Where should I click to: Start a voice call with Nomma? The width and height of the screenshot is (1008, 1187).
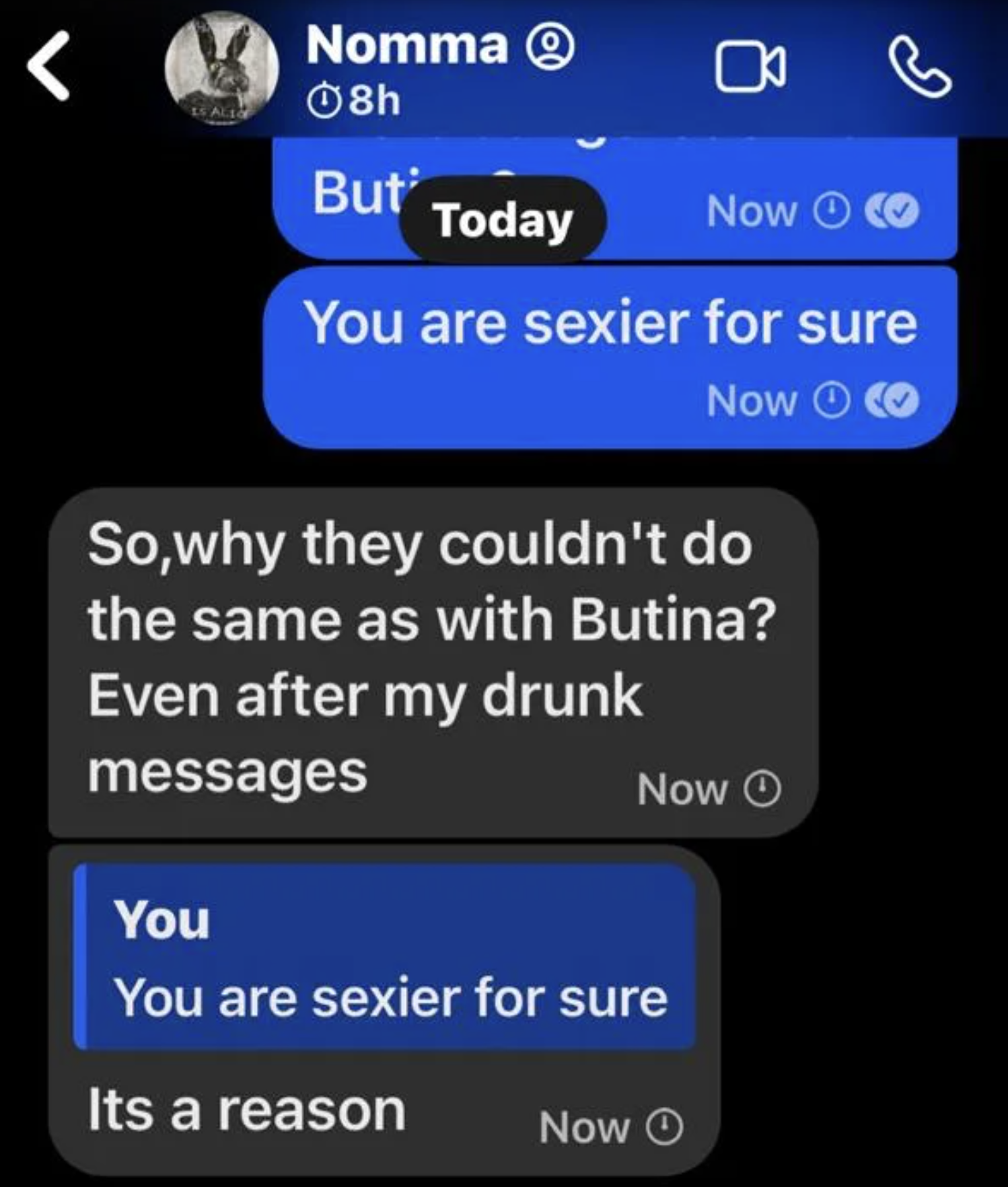click(921, 67)
